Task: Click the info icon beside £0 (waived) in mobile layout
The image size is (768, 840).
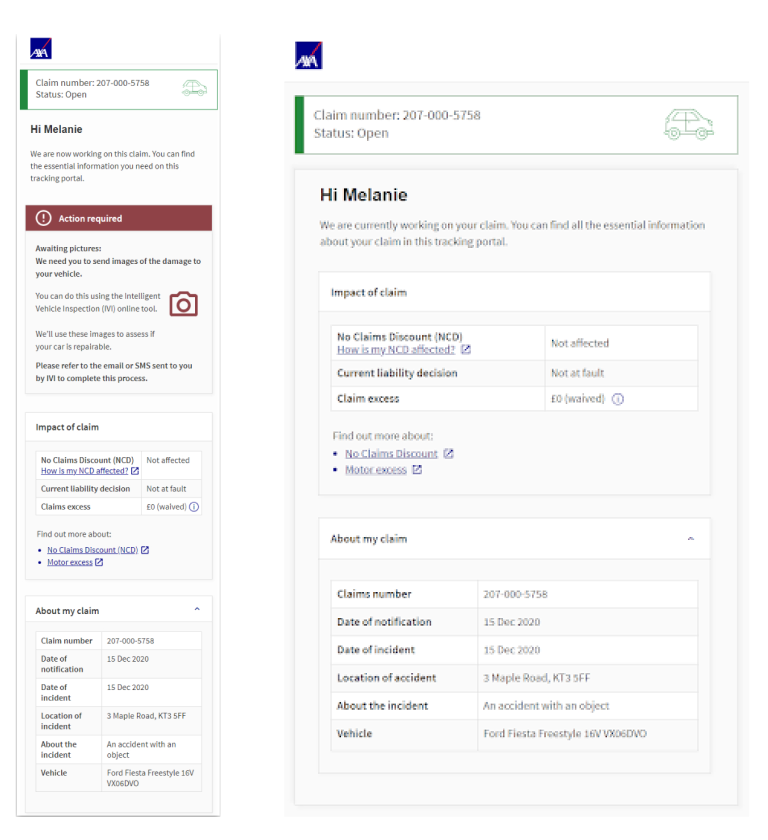Action: pyautogui.click(x=194, y=507)
